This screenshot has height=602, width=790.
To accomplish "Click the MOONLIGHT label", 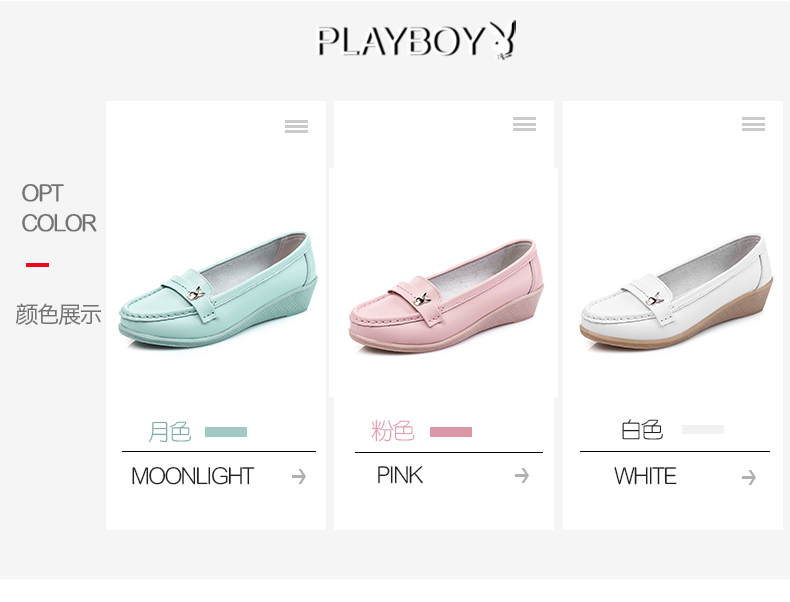I will pyautogui.click(x=192, y=476).
